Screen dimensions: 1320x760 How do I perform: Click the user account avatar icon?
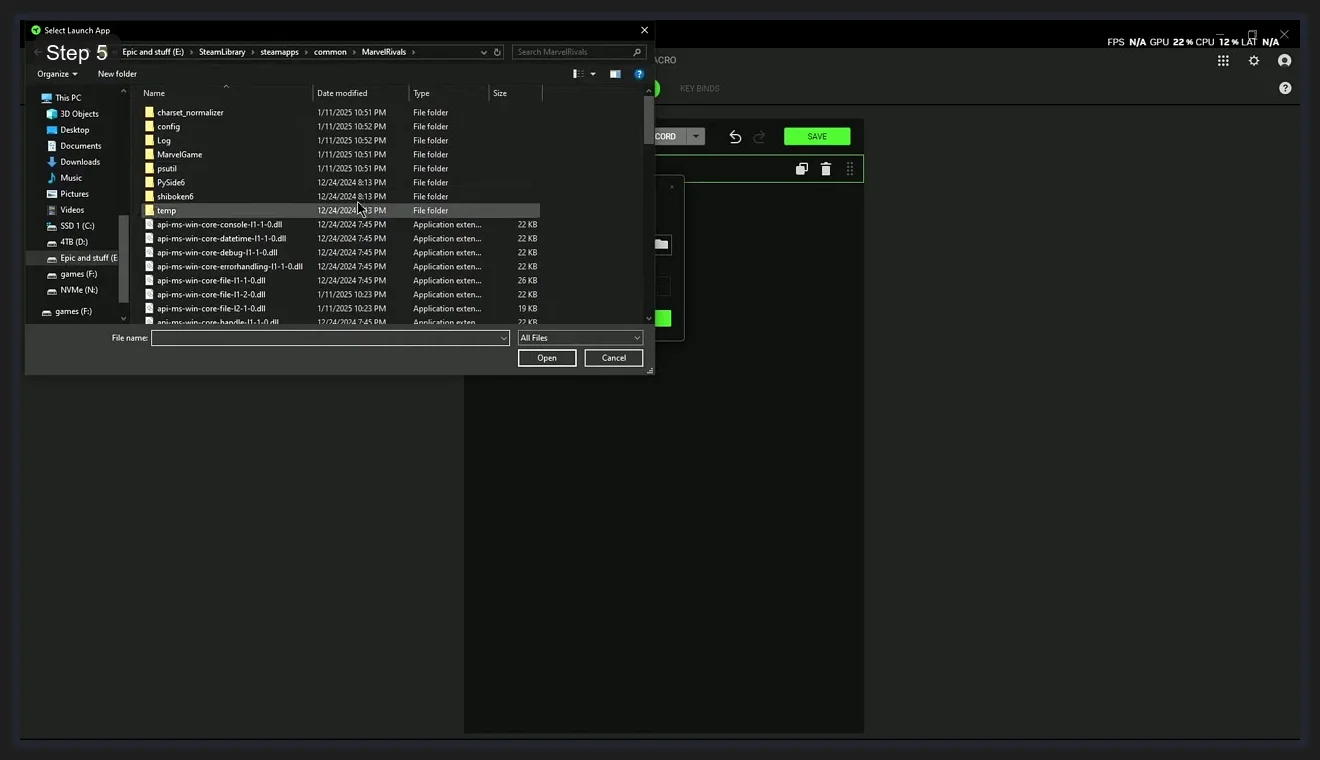[1285, 60]
